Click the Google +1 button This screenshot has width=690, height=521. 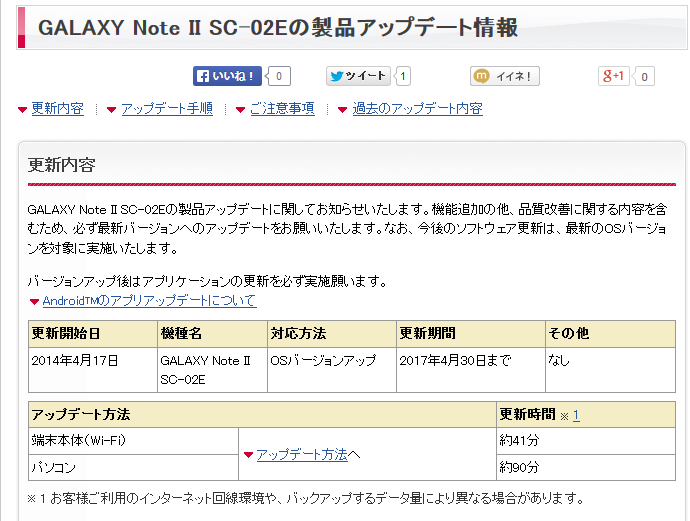point(613,76)
